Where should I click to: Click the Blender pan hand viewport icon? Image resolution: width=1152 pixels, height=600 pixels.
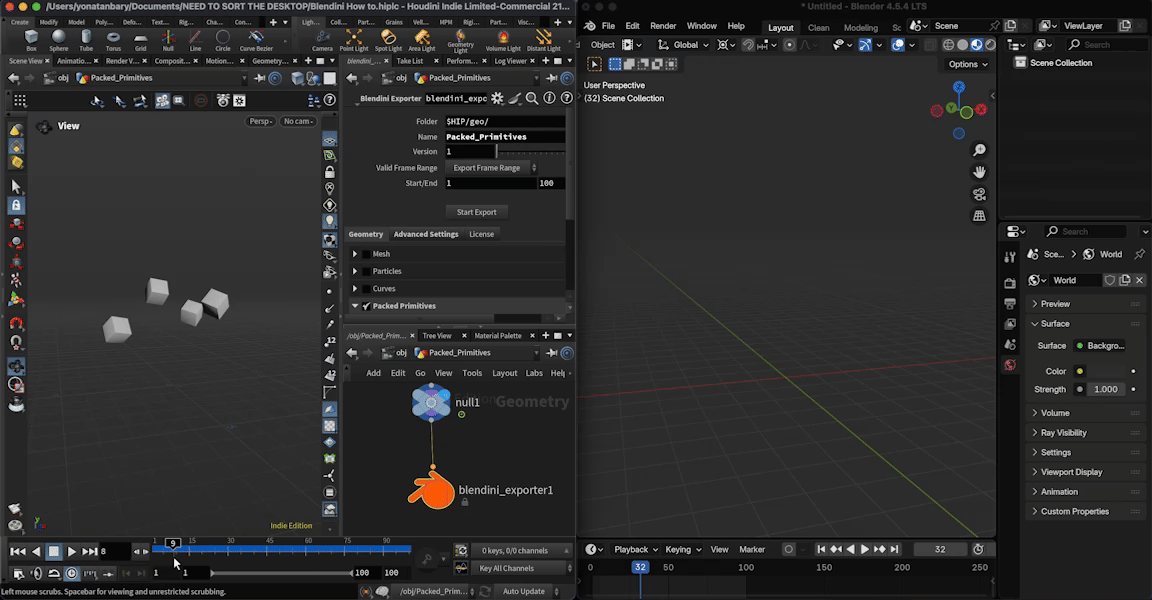coord(979,172)
